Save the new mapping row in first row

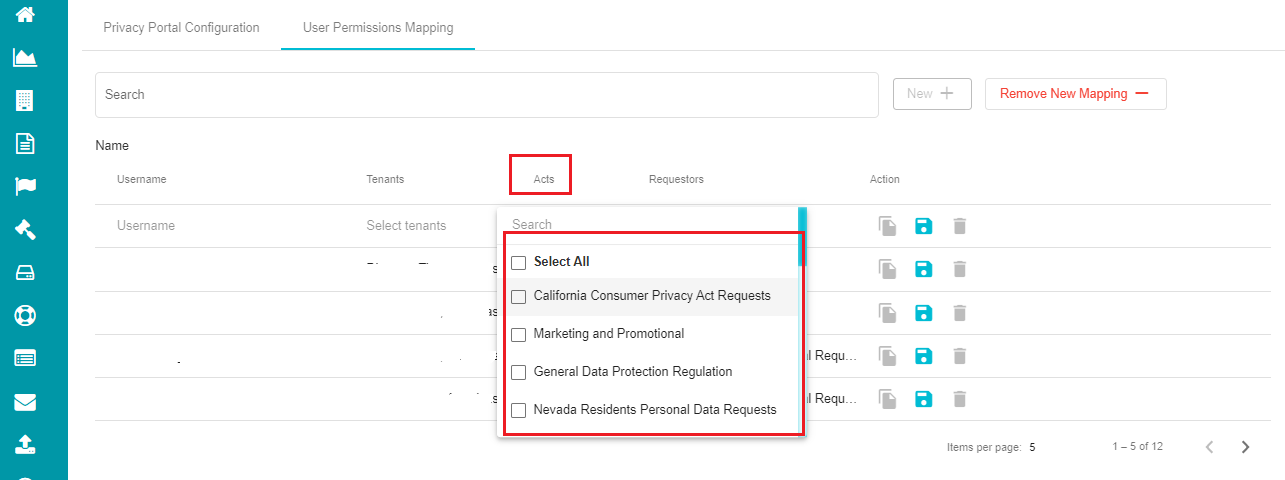pyautogui.click(x=924, y=226)
